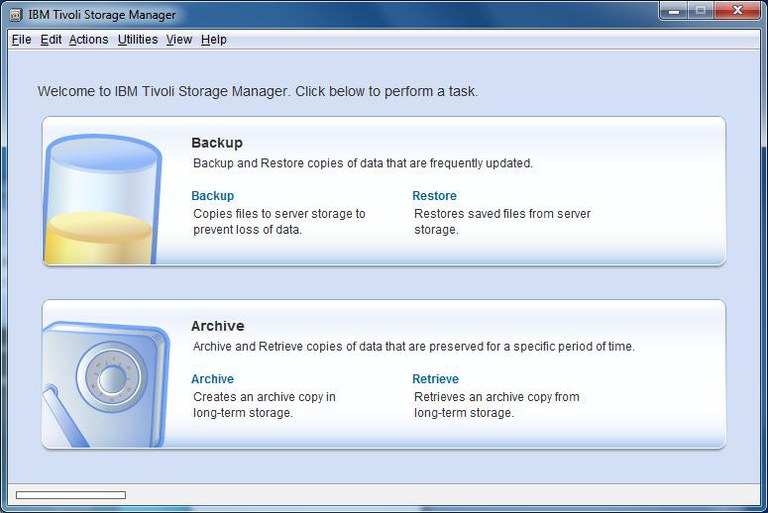Click the Archive section heading

point(217,326)
